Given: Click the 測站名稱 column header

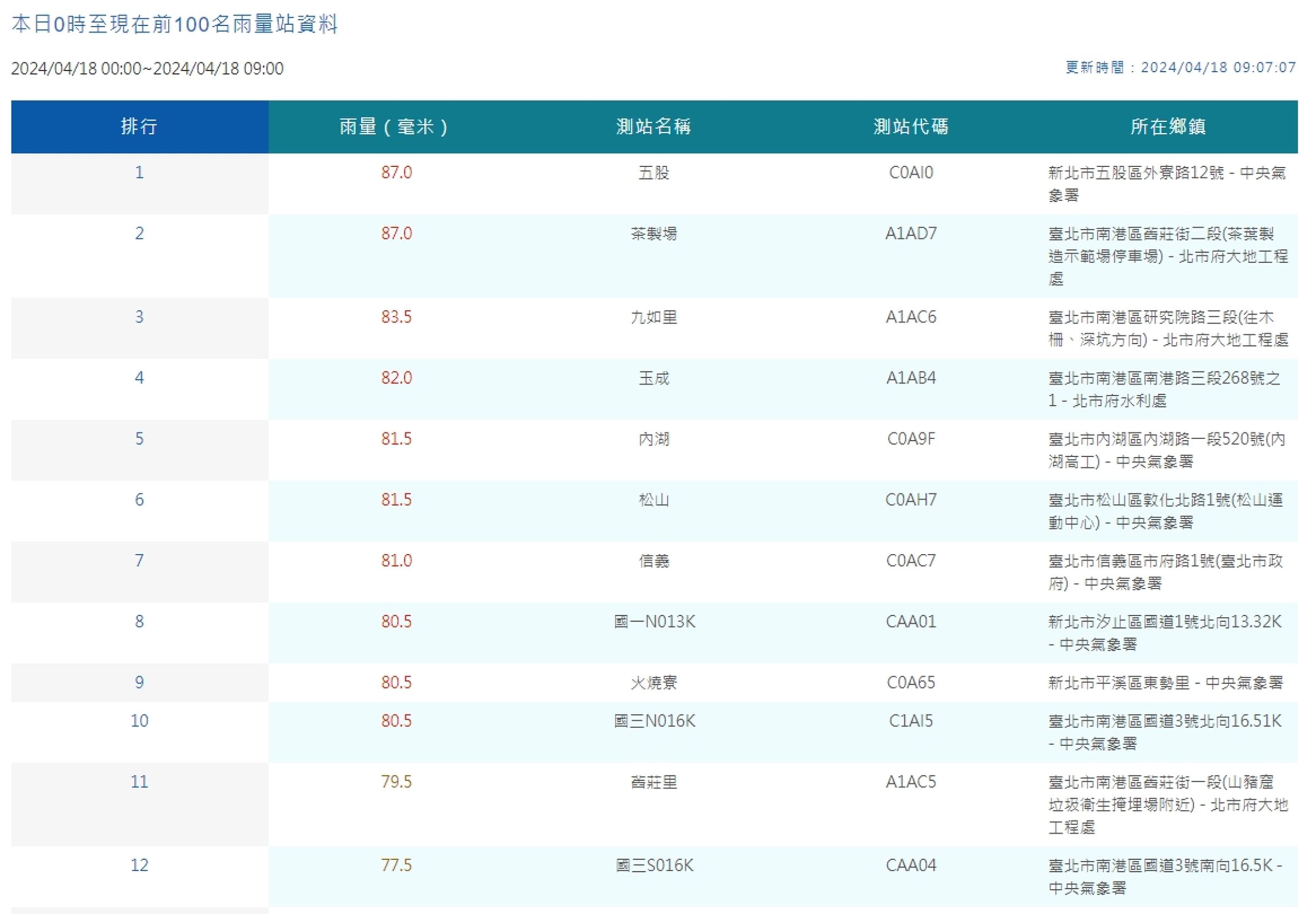Looking at the screenshot, I should click(x=654, y=127).
